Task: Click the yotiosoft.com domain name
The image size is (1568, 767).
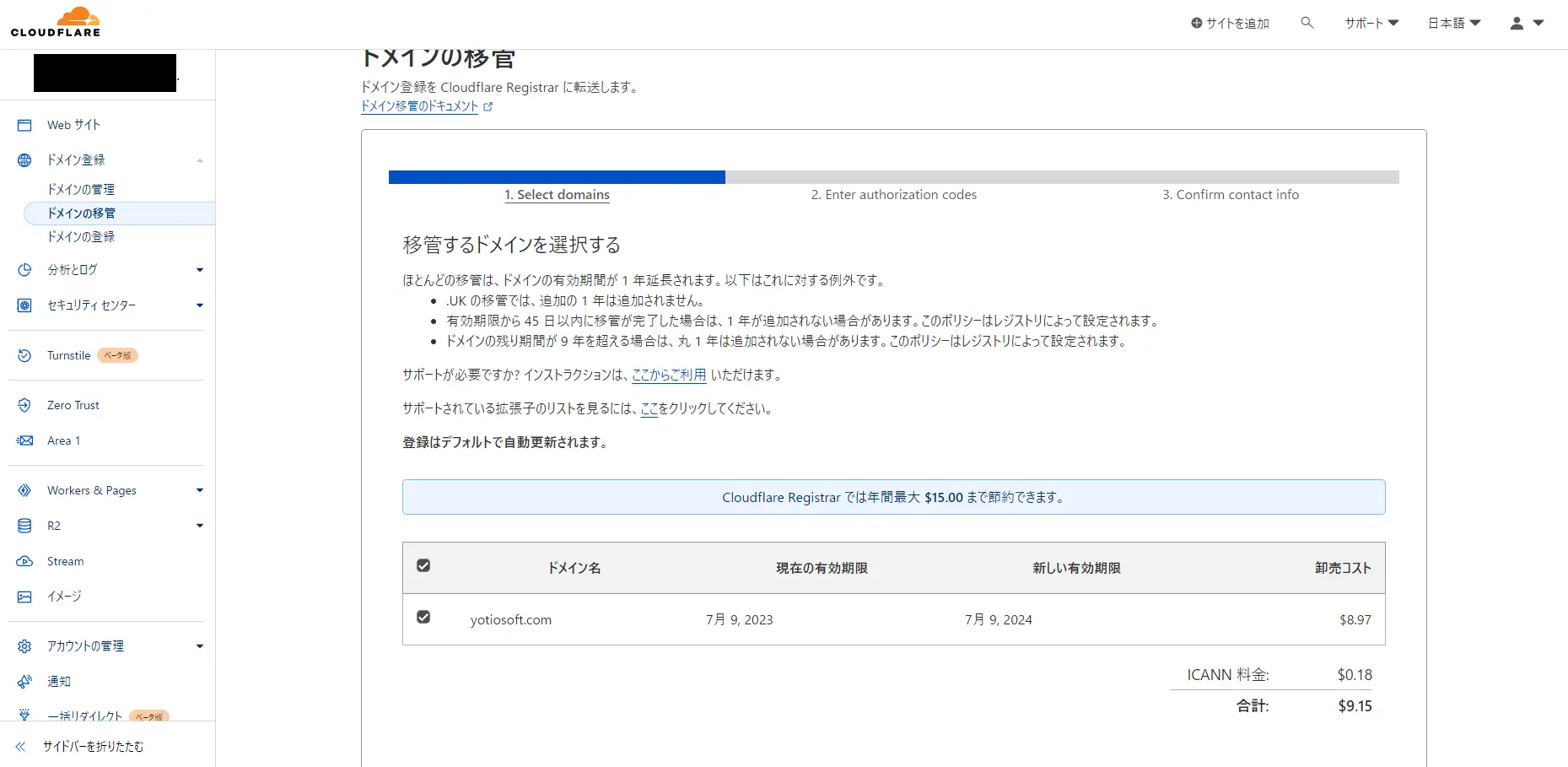Action: click(x=511, y=620)
